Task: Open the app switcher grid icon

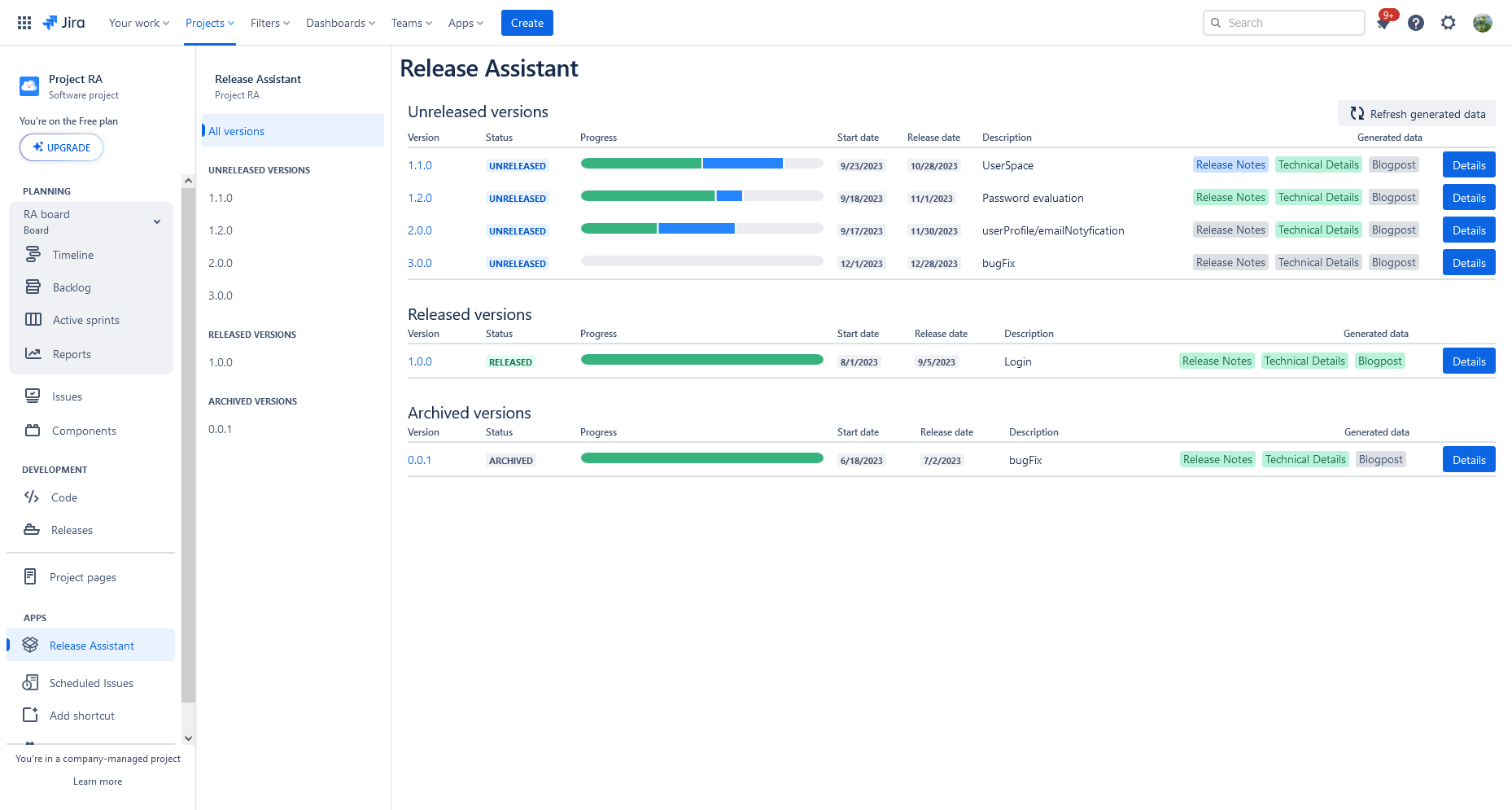Action: [24, 23]
